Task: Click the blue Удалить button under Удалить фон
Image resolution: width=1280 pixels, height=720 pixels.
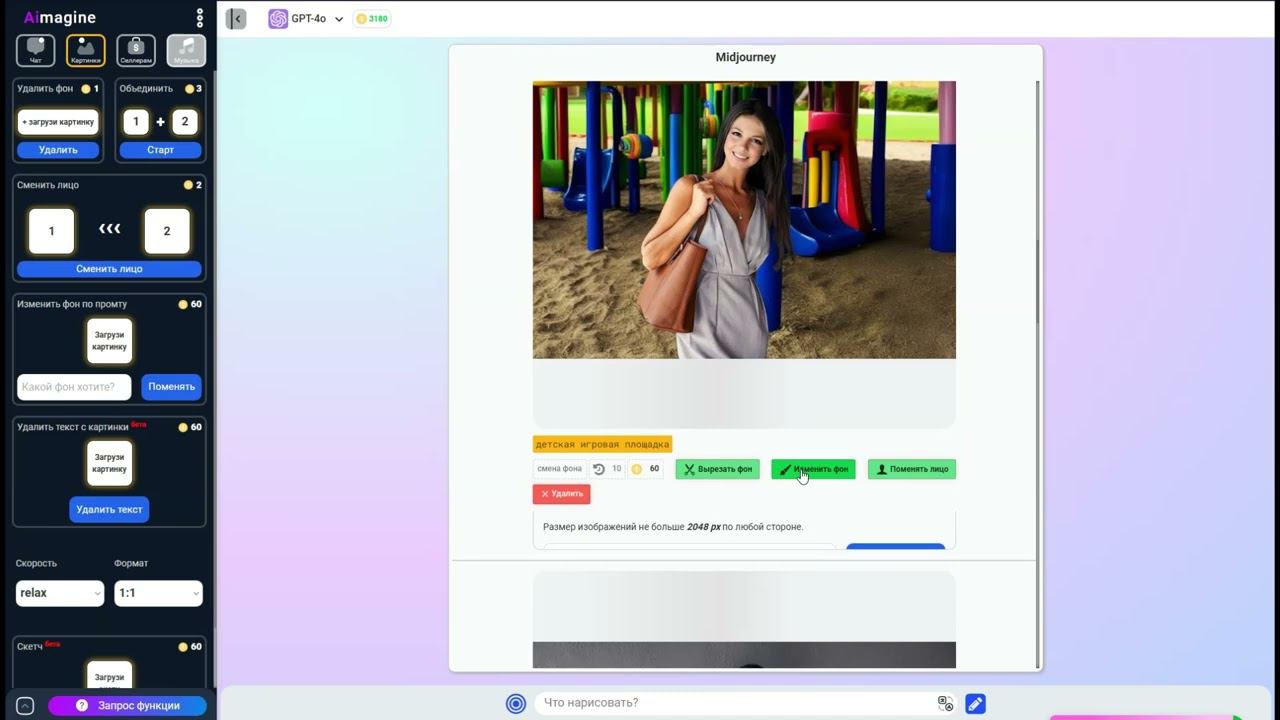Action: (x=58, y=150)
